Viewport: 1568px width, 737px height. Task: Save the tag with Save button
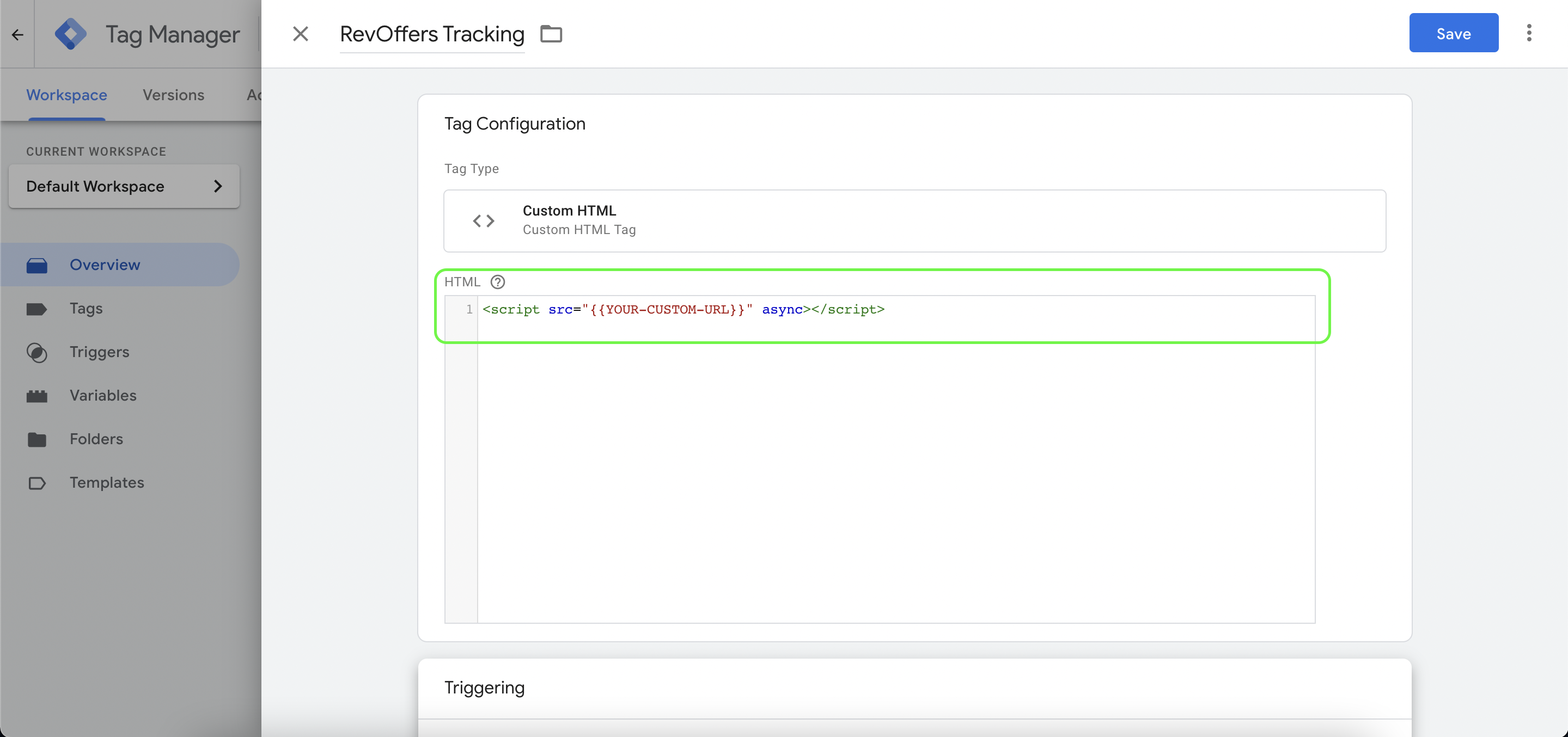[1453, 33]
